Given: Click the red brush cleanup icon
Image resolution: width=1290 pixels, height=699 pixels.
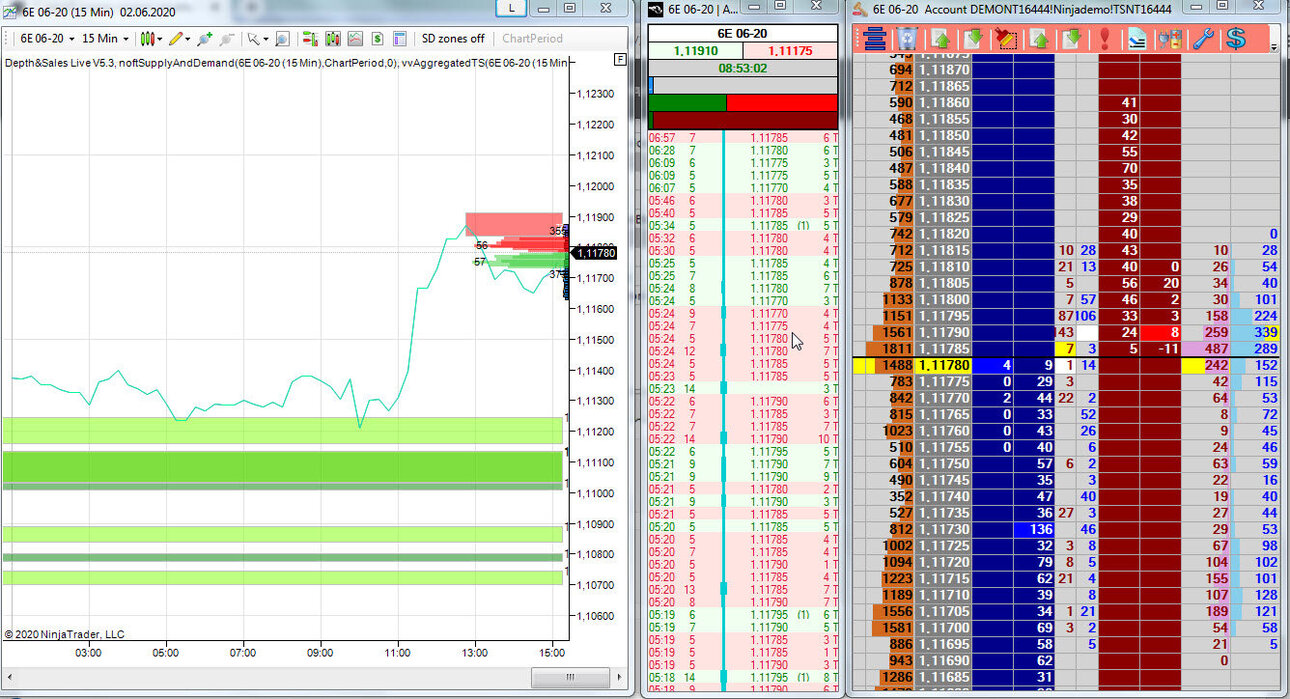Looking at the screenshot, I should [1007, 39].
